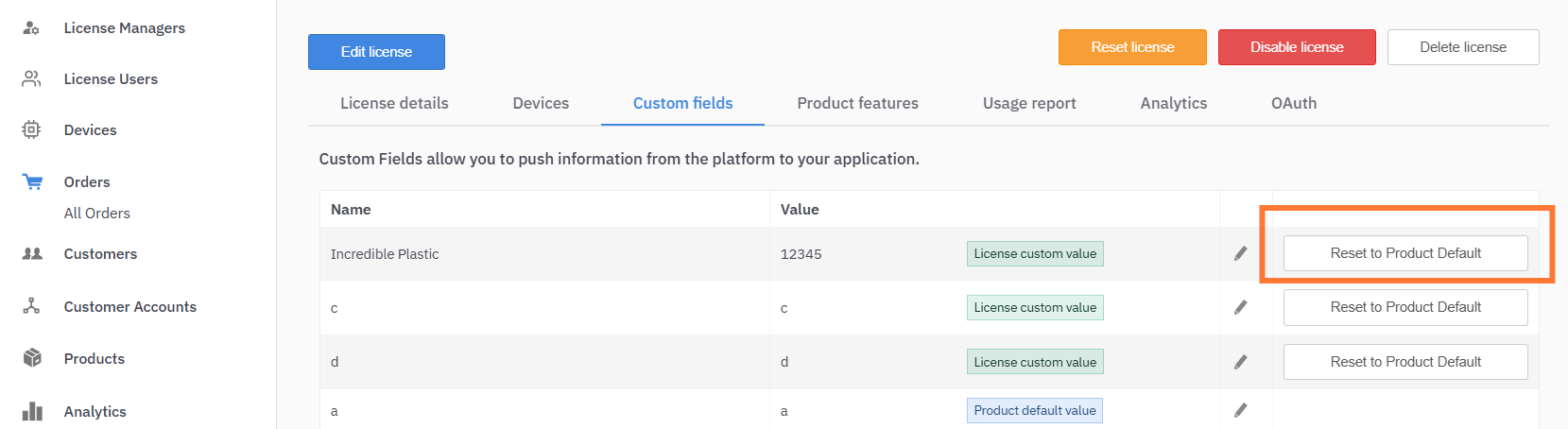Click the Customer Accounts network icon

[31, 306]
